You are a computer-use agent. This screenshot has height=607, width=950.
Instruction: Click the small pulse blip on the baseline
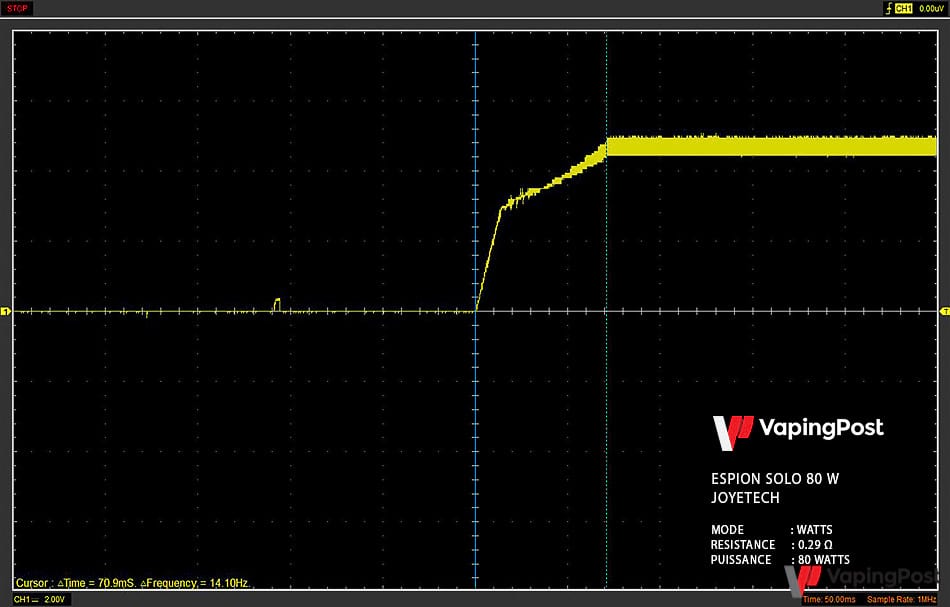[277, 305]
